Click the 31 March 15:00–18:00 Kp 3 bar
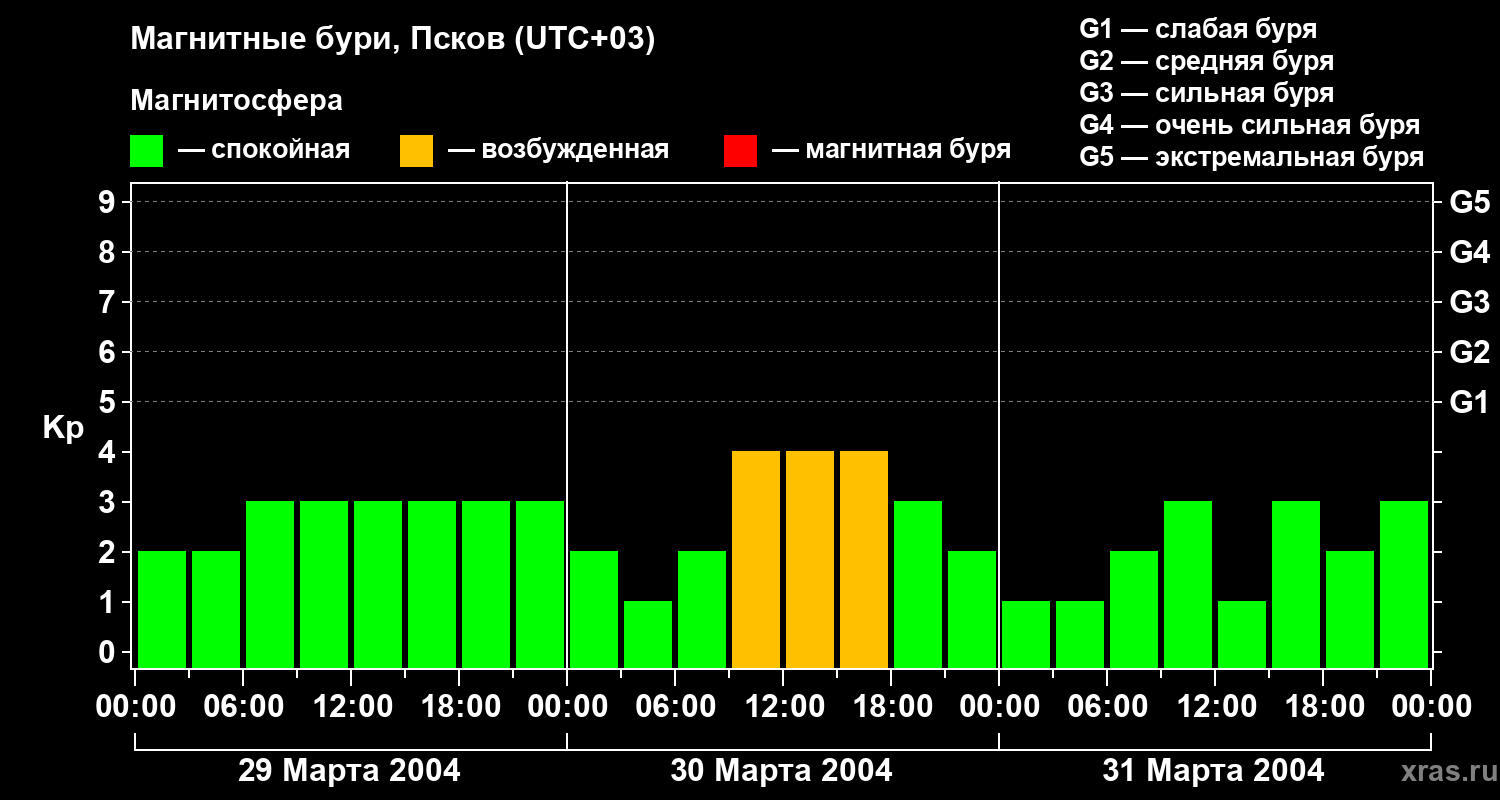The width and height of the screenshot is (1500, 800). click(1296, 584)
